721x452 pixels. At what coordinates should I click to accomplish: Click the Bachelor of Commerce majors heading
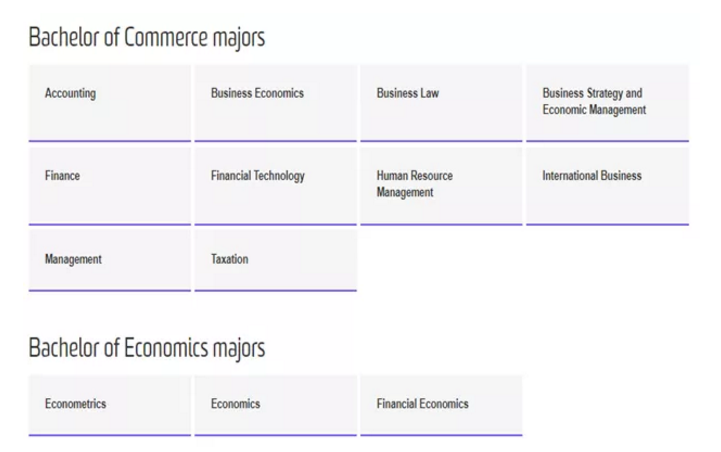point(146,38)
